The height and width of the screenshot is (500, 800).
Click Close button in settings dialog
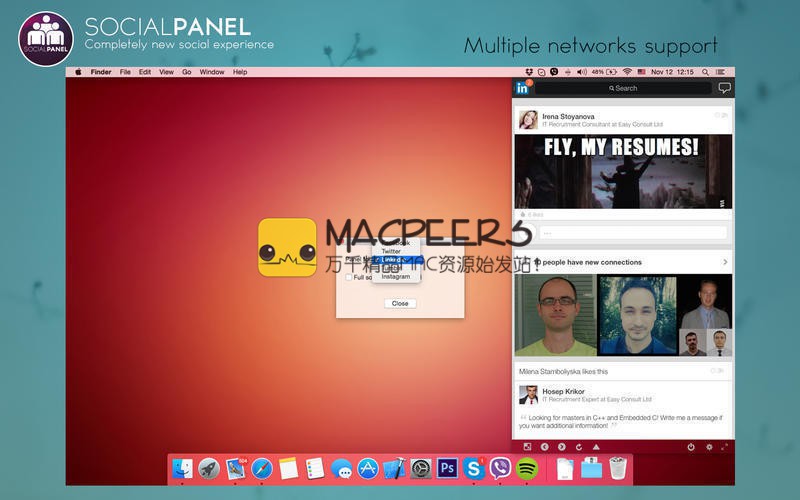tap(400, 303)
